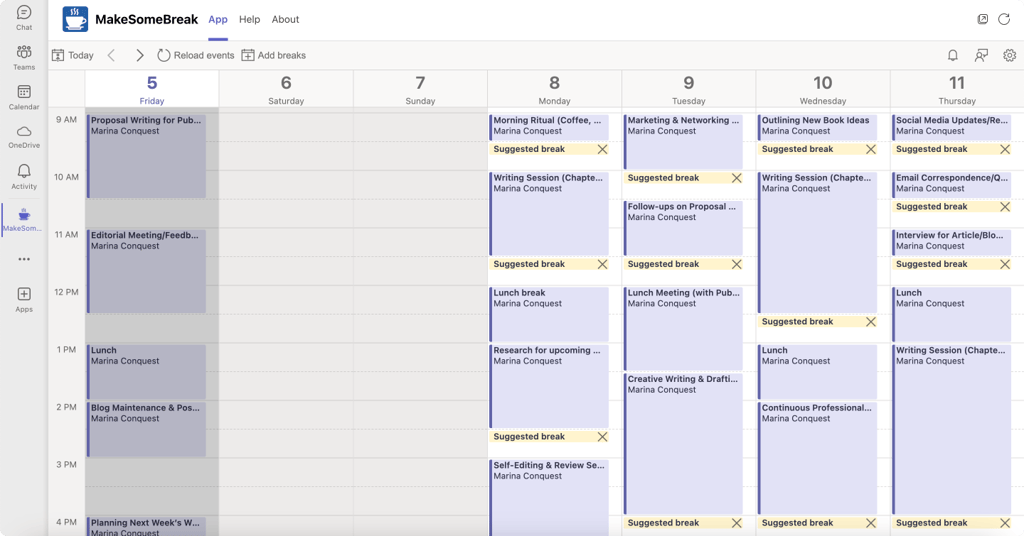
Task: Click the Reload events button
Action: 195,55
